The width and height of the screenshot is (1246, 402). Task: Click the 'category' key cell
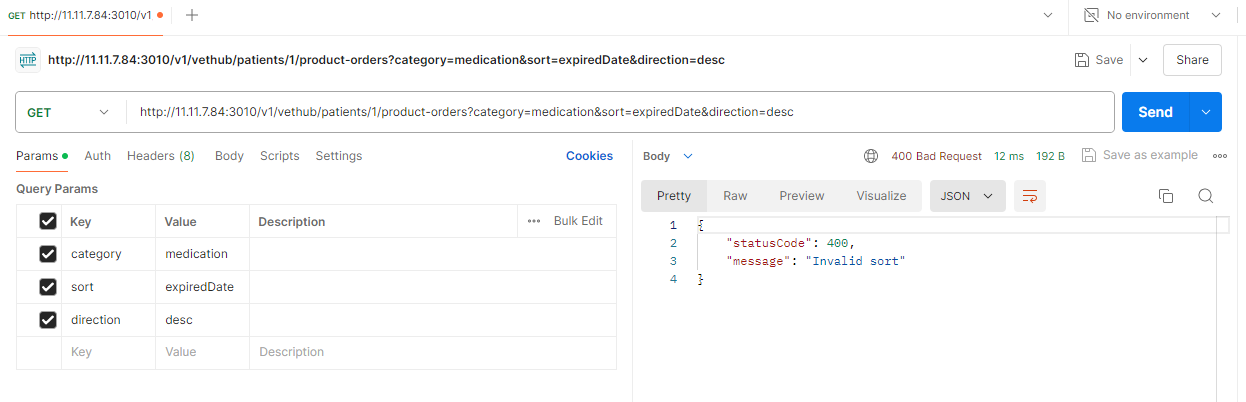(108, 254)
